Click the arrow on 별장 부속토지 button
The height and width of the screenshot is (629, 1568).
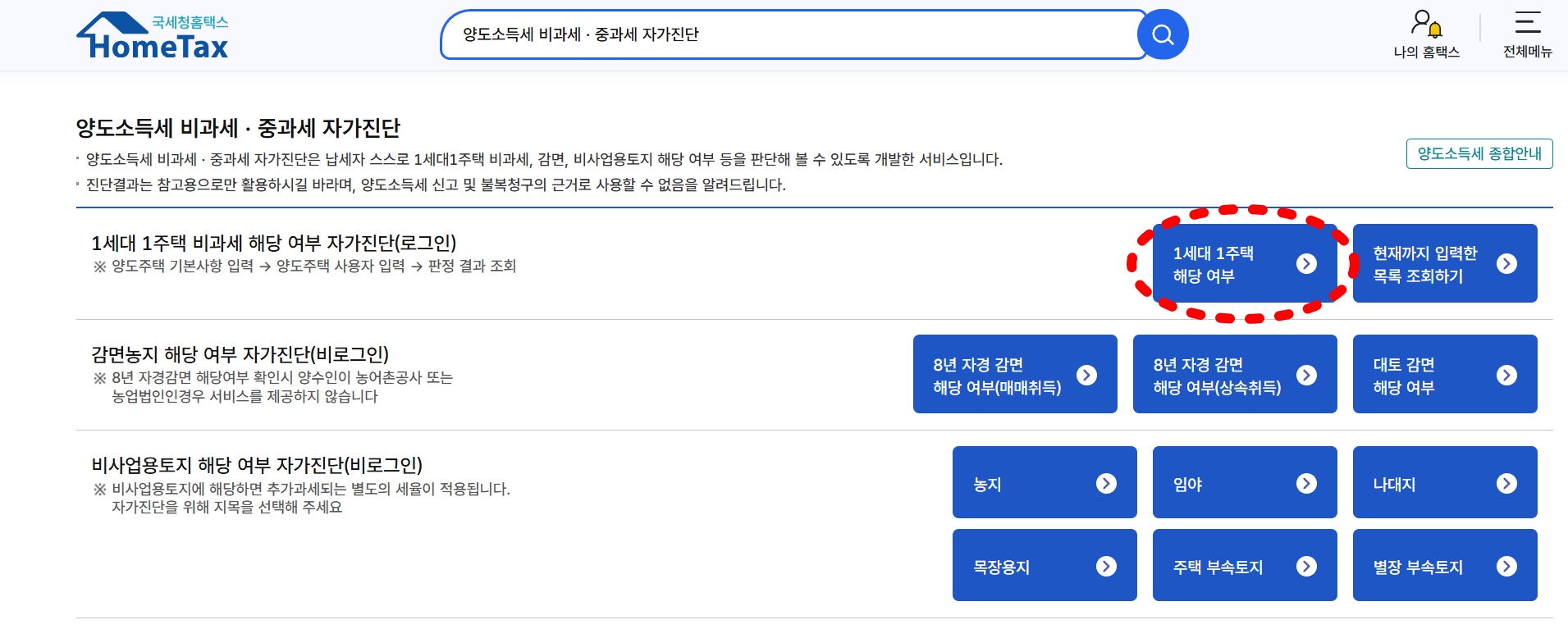point(1506,566)
